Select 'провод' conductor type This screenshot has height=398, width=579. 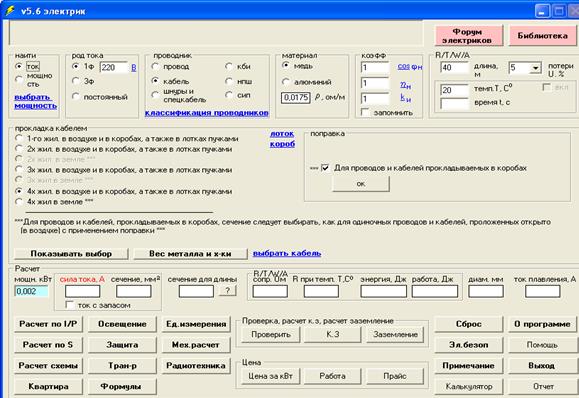(x=155, y=66)
